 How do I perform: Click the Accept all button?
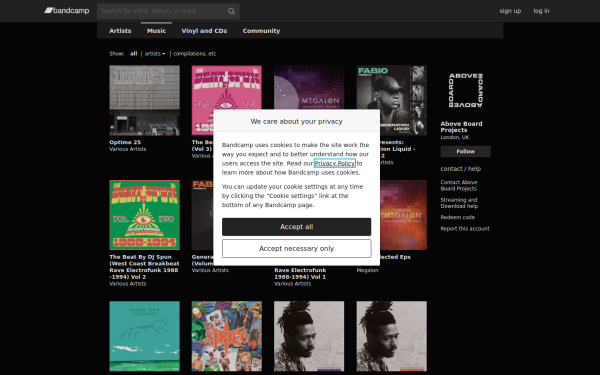pyautogui.click(x=297, y=227)
